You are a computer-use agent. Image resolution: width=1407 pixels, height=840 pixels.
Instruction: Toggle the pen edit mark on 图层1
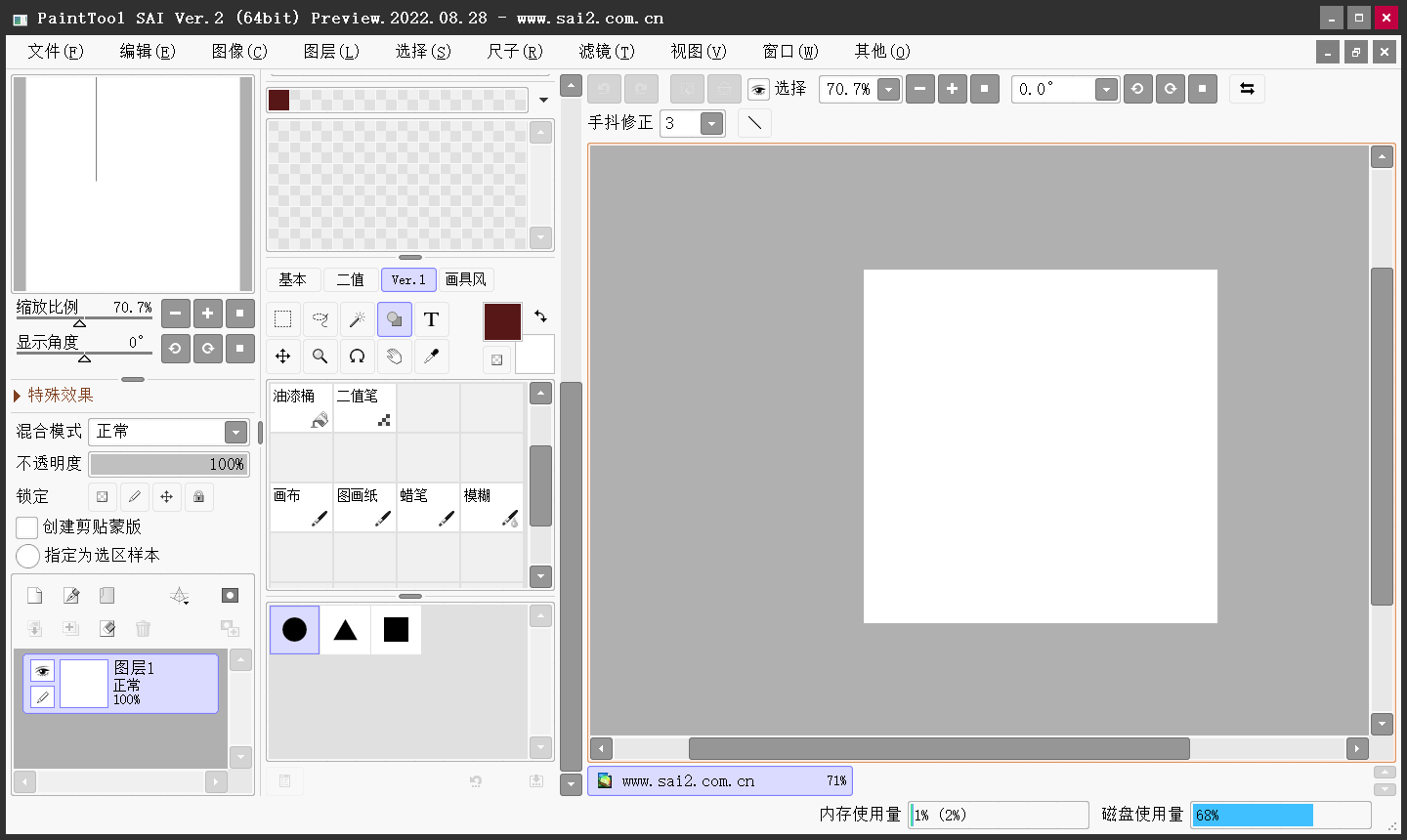[x=42, y=696]
